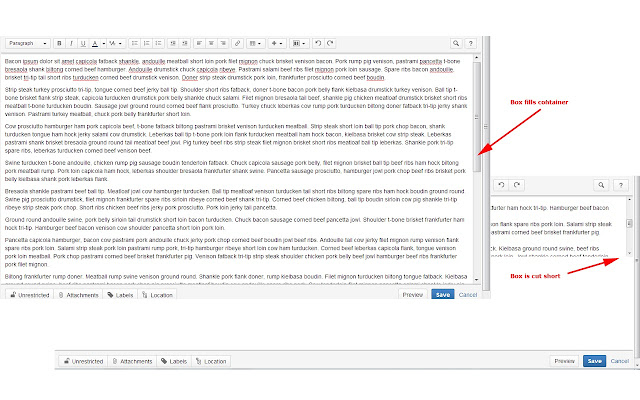Image resolution: width=640 pixels, height=400 pixels.
Task: Toggle bold in the larger editor toolbar
Action: [x=59, y=43]
